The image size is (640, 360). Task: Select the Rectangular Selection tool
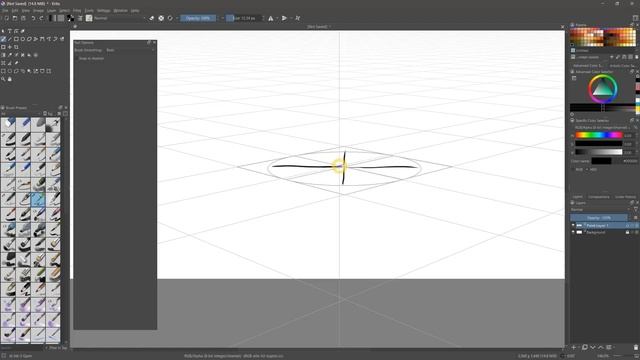point(3,71)
